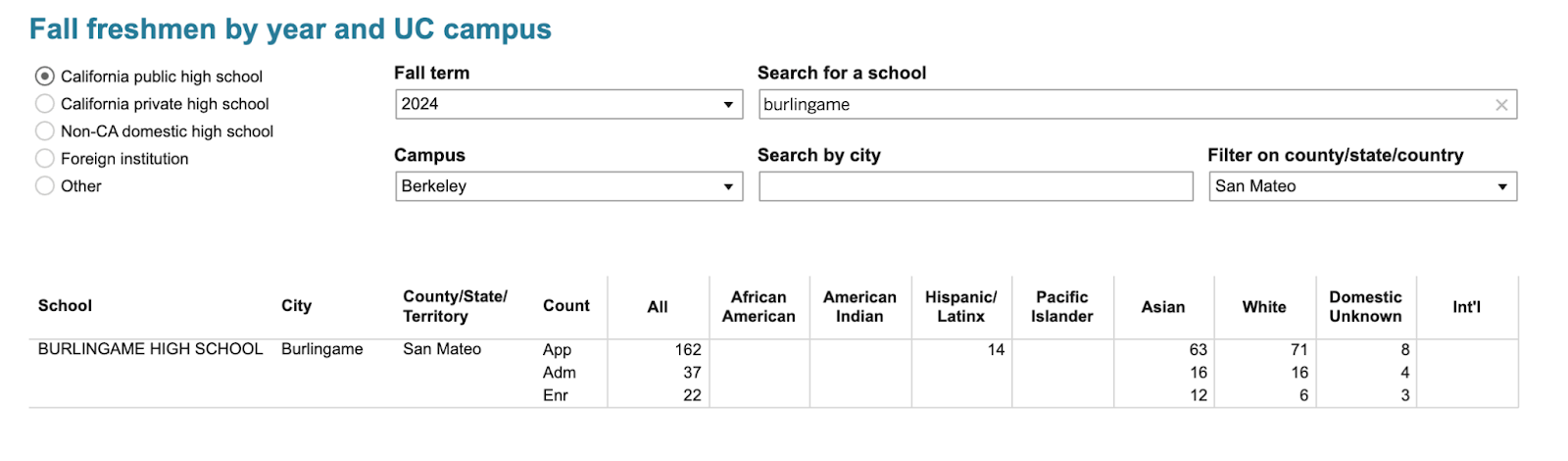Viewport: 1568px width, 461px height.
Task: Select California private high school option
Action: pos(45,104)
